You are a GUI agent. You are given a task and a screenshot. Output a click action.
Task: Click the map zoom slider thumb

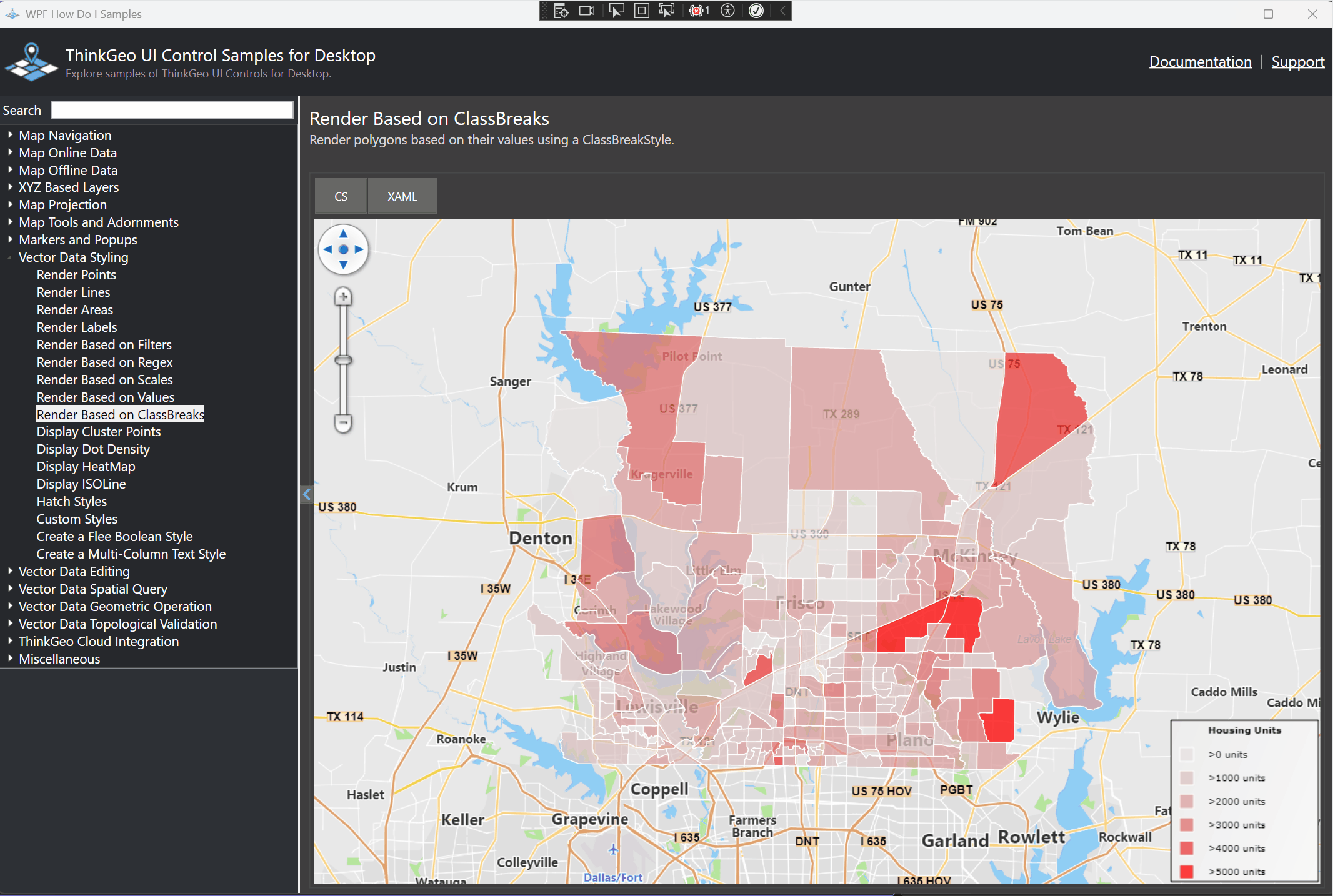[343, 360]
